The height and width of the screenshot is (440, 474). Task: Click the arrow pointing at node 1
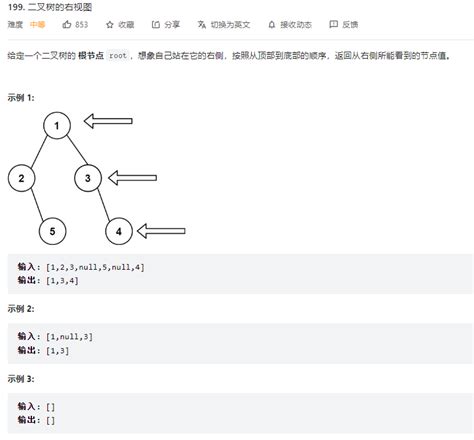point(108,121)
